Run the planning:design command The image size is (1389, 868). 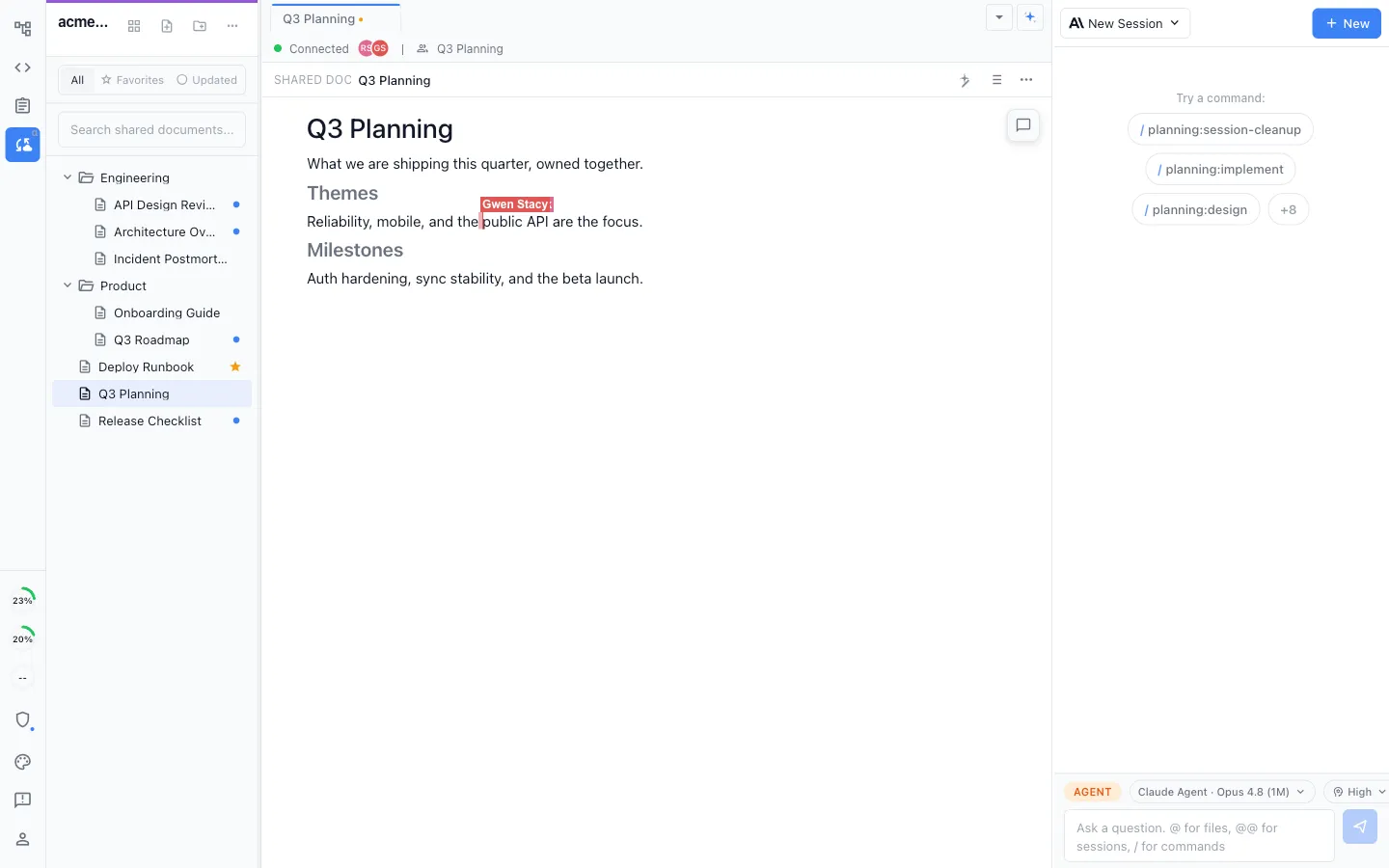coord(1195,209)
